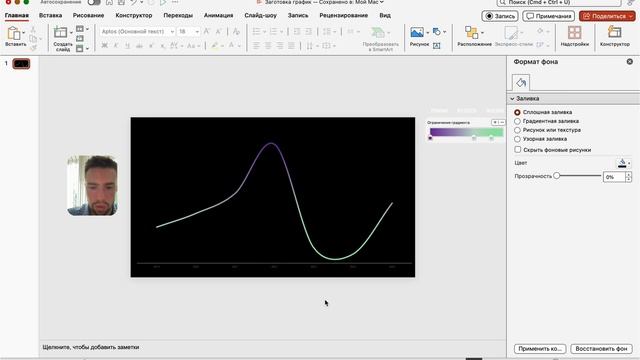This screenshot has width=640, height=360.
Task: Select slide 1 thumbnail
Action: tap(21, 64)
